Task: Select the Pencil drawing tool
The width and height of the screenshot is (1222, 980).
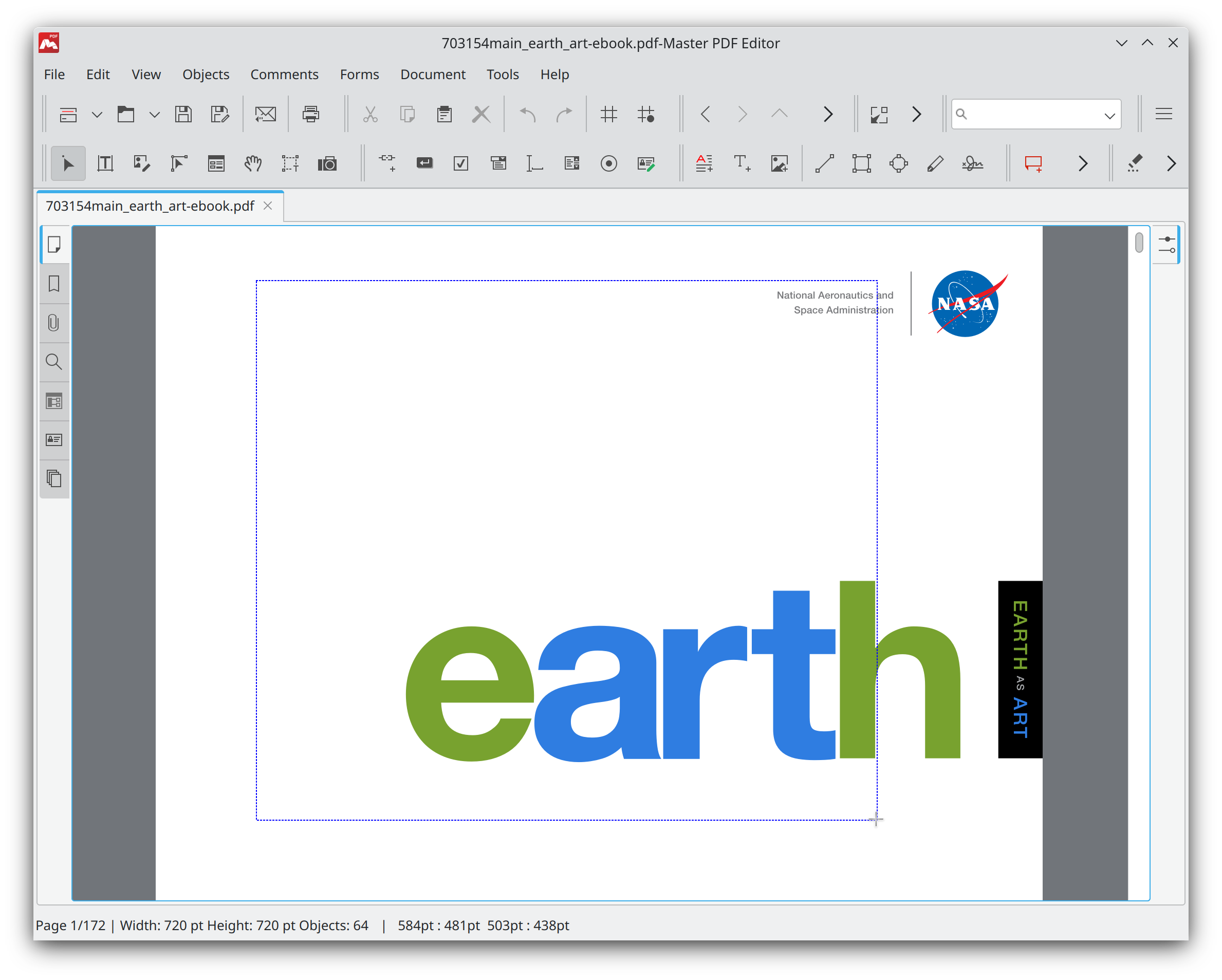Action: [x=935, y=164]
